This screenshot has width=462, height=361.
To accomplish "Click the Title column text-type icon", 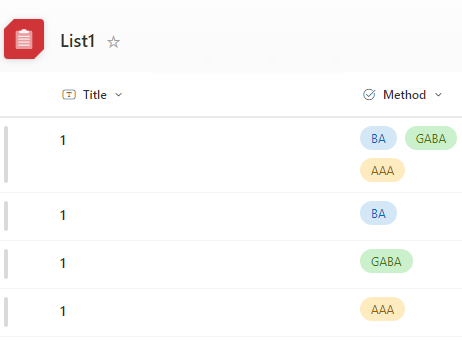I will click(x=69, y=95).
